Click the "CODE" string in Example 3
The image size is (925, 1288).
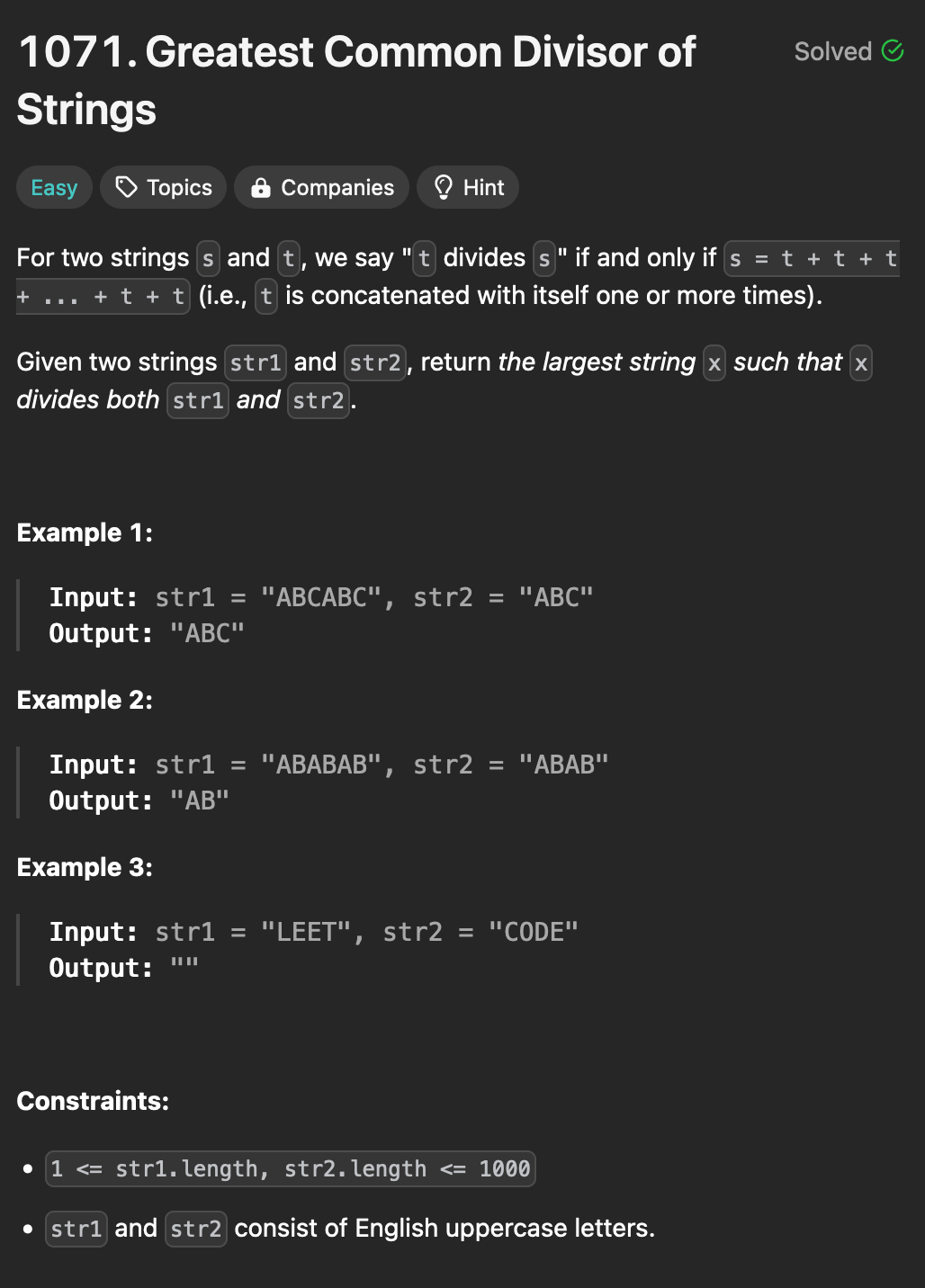tap(534, 932)
